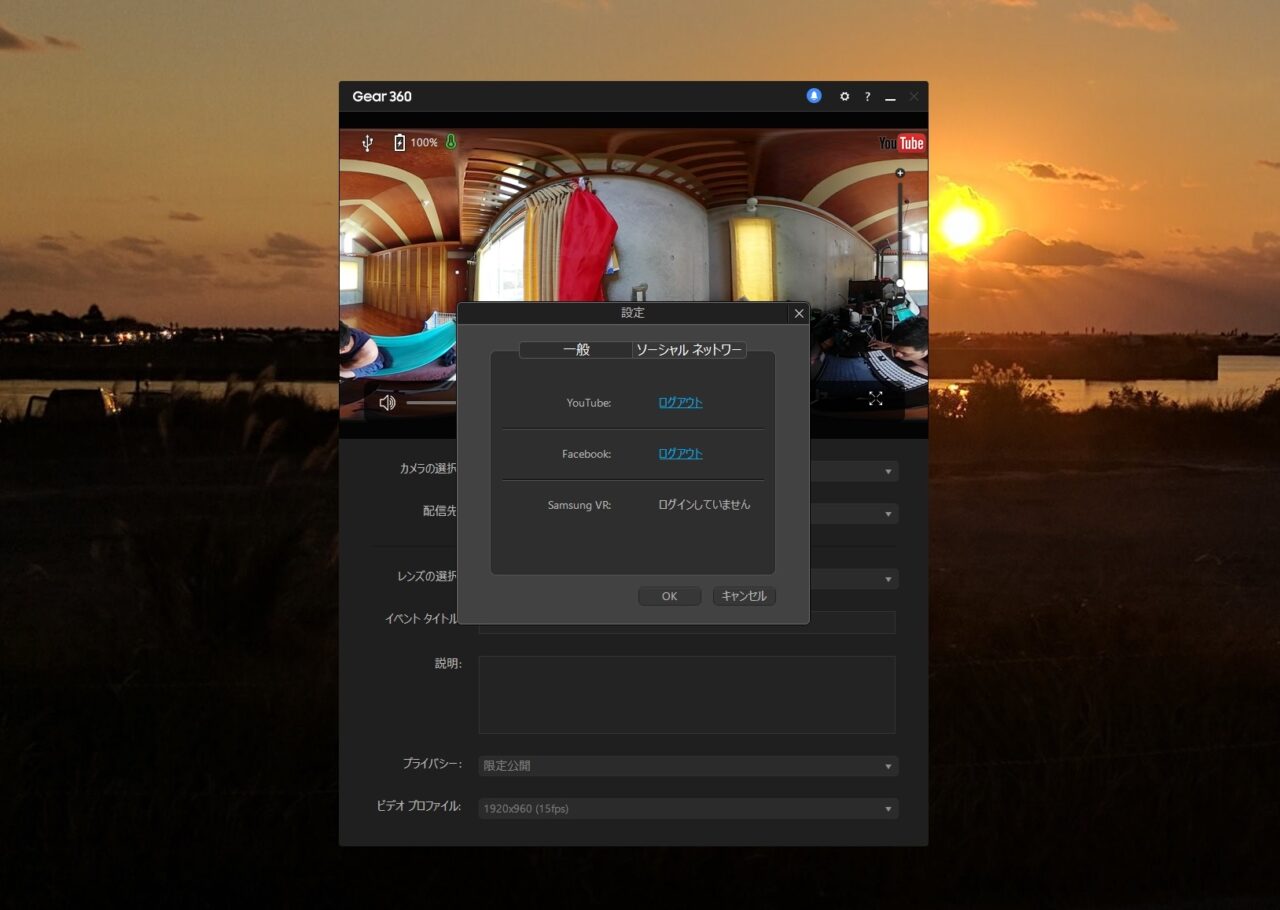
Task: Expand the カメラの選択 dropdown arrow
Action: (x=887, y=471)
